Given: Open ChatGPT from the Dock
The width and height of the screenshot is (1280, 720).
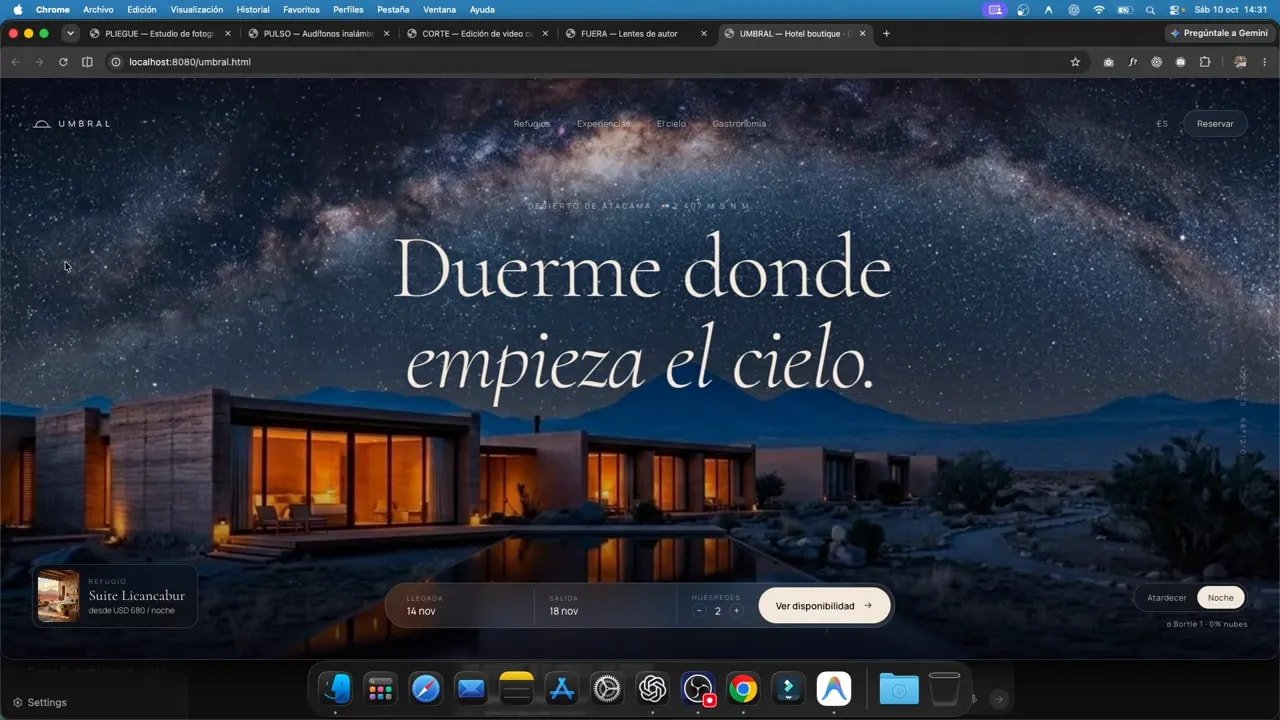Looking at the screenshot, I should [x=652, y=688].
